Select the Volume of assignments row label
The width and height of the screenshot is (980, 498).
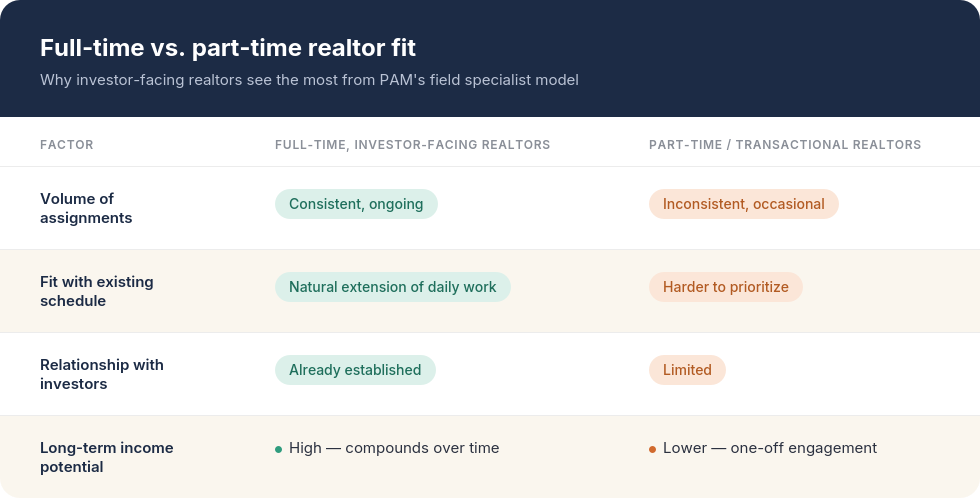coord(86,208)
